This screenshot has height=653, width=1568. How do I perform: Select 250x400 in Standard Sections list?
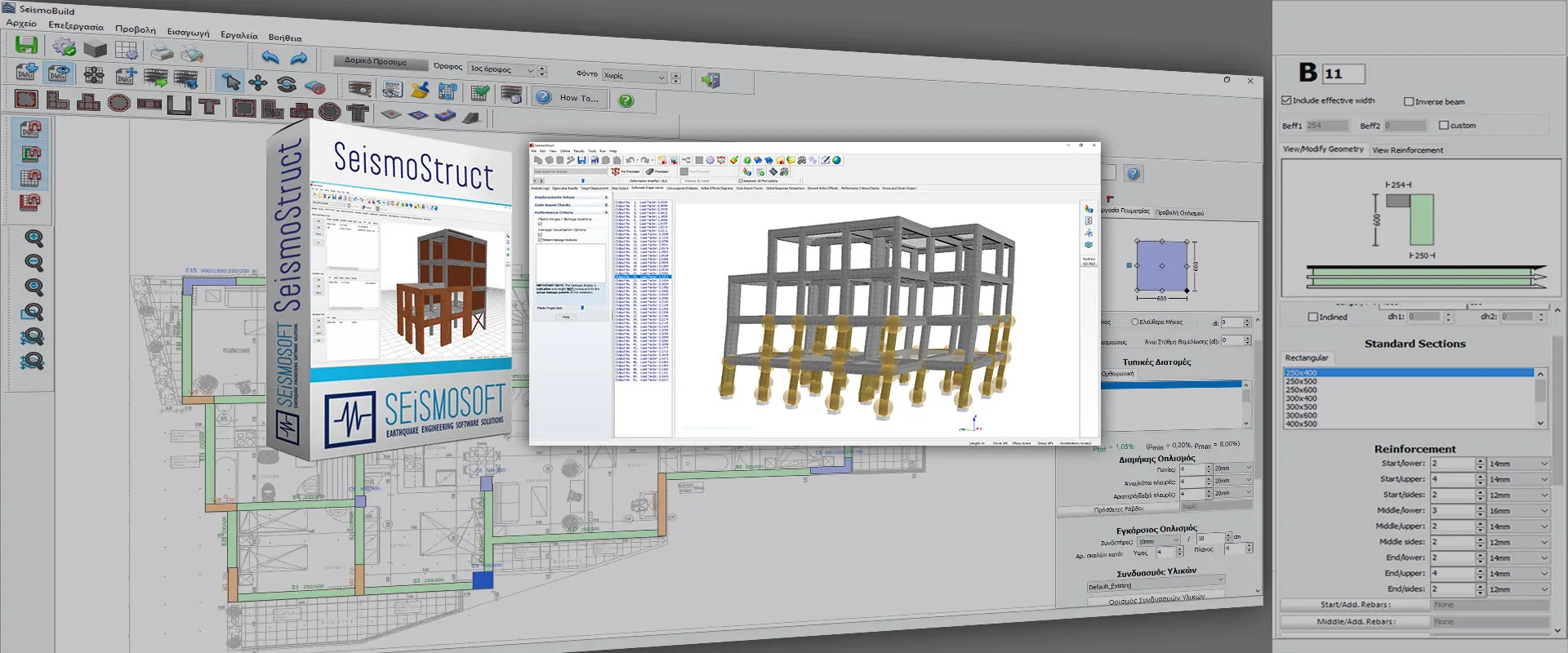[x=1409, y=372]
